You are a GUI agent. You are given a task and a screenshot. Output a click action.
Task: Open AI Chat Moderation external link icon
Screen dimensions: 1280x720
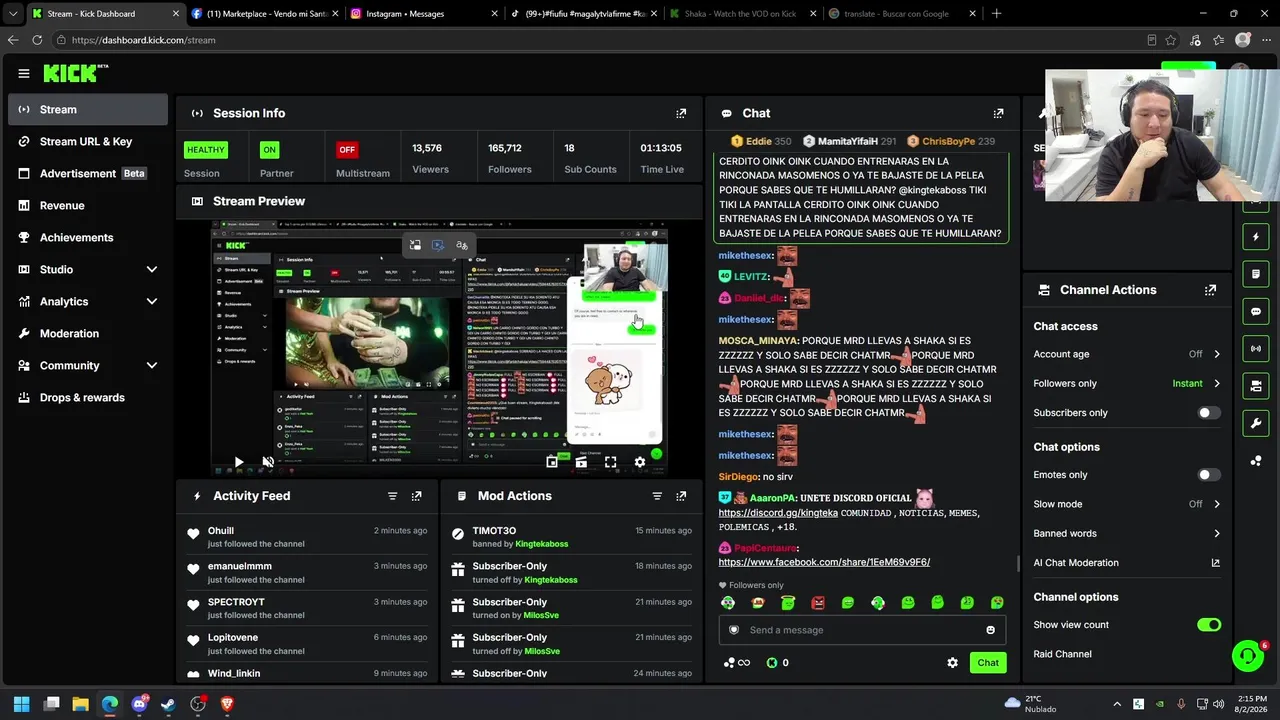[x=1216, y=563]
